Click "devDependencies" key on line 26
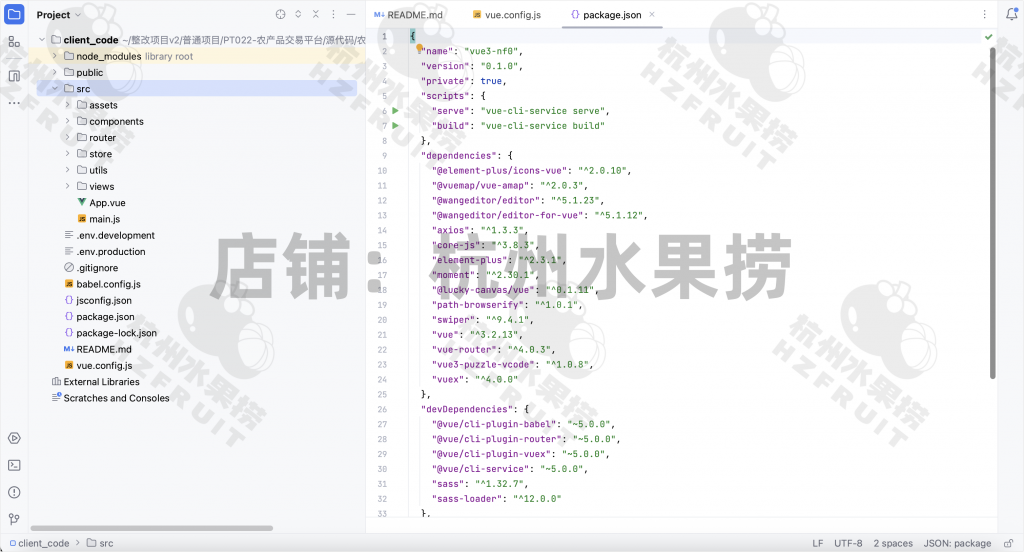This screenshot has height=552, width=1024. point(467,409)
